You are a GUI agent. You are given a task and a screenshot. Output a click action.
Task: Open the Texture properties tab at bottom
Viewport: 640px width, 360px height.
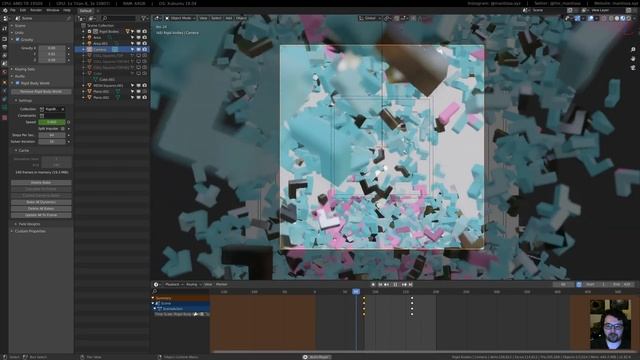point(4,118)
